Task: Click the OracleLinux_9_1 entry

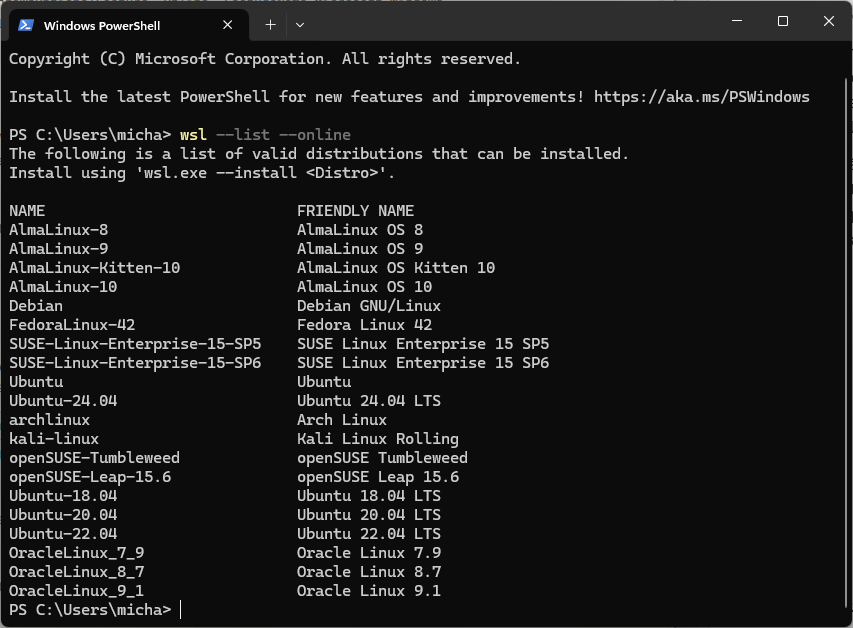Action: pos(76,591)
